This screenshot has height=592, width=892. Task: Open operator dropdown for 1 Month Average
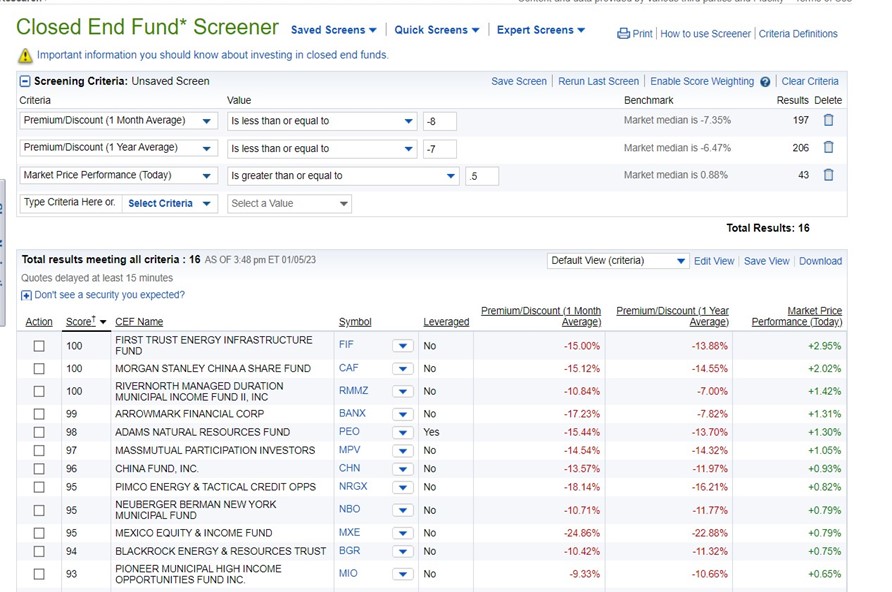point(323,121)
